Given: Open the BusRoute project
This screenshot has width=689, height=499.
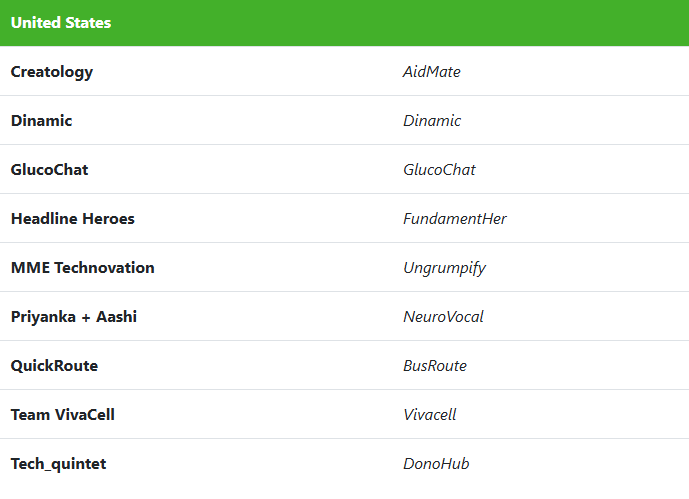Looking at the screenshot, I should coord(435,366).
